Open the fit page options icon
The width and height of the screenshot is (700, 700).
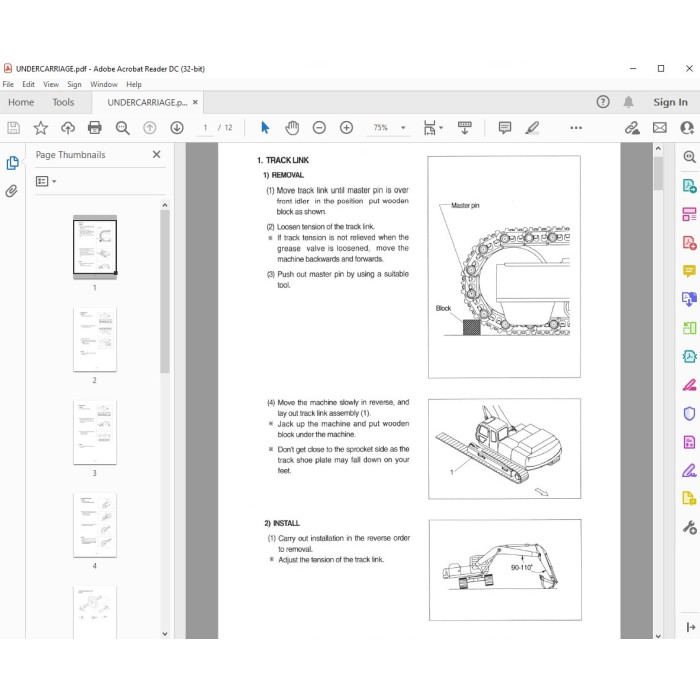click(429, 128)
